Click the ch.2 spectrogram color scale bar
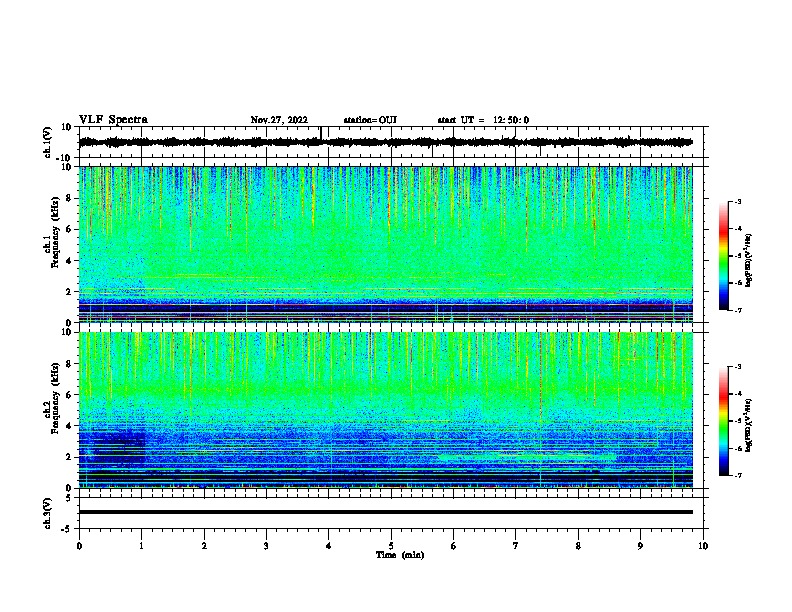Image resolution: width=792 pixels, height=612 pixels. (724, 421)
